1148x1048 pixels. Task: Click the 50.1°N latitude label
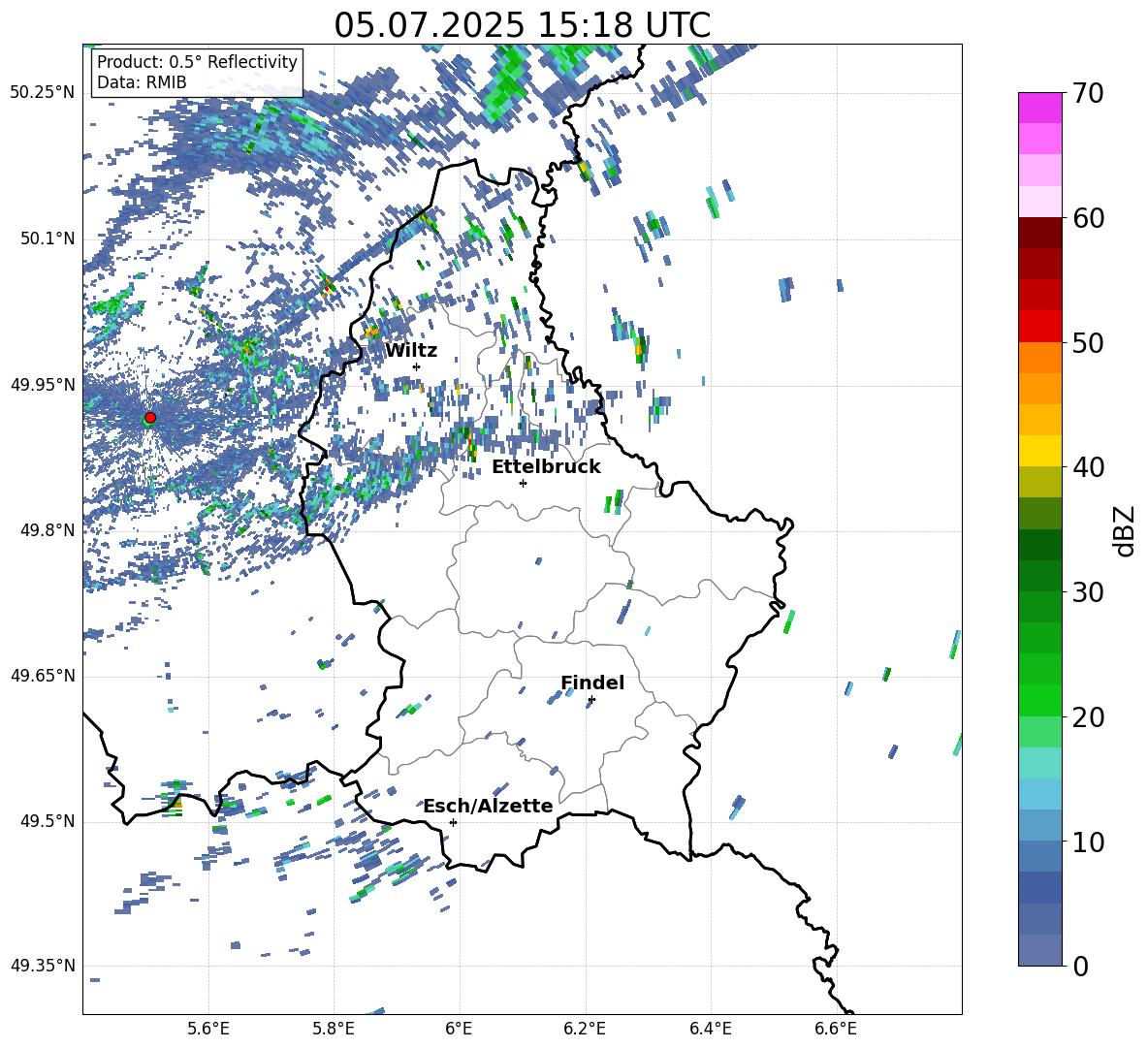[47, 238]
